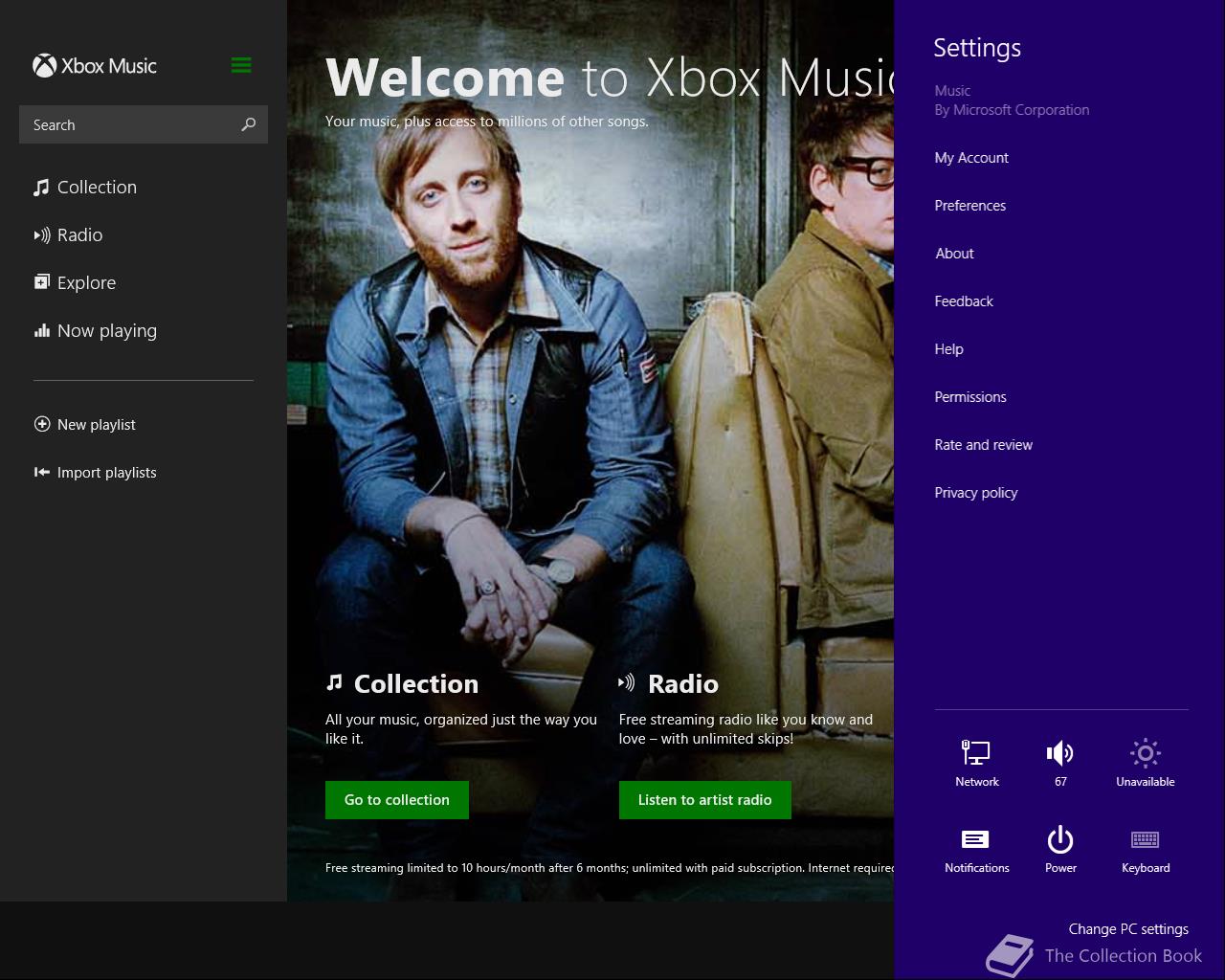Click the Explore icon in sidebar
The width and height of the screenshot is (1225, 980).
(42, 281)
